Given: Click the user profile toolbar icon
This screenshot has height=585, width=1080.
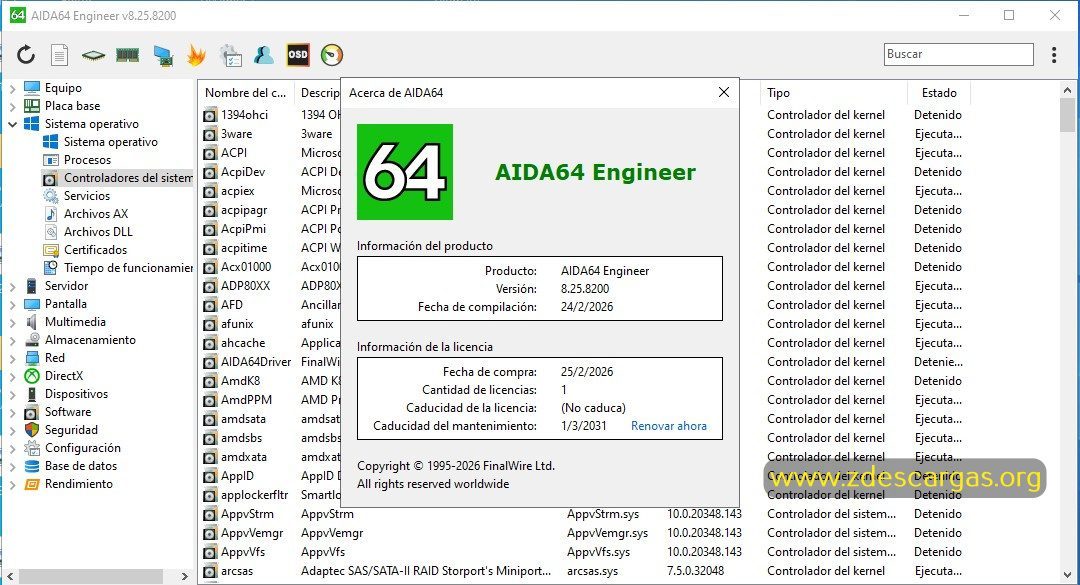Looking at the screenshot, I should (x=264, y=54).
